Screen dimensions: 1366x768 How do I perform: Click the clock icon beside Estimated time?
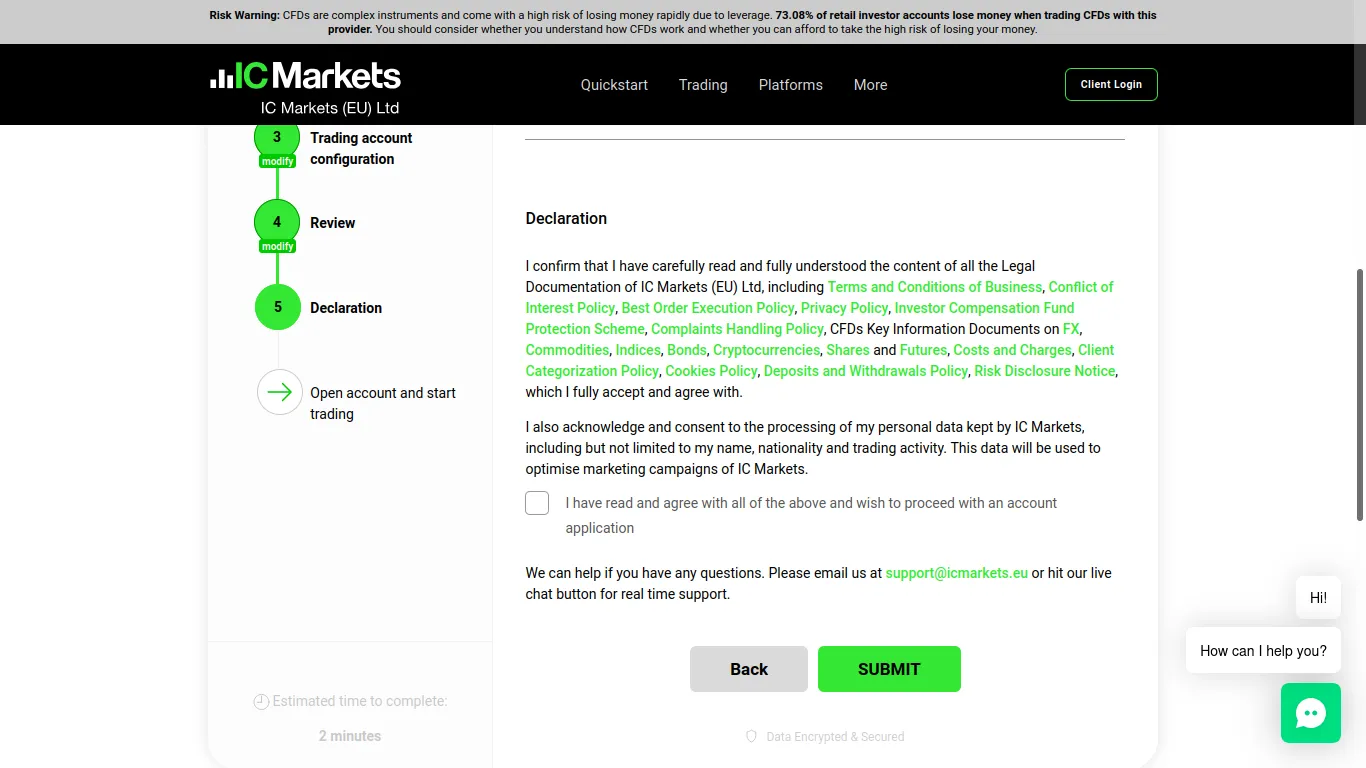[x=261, y=702]
